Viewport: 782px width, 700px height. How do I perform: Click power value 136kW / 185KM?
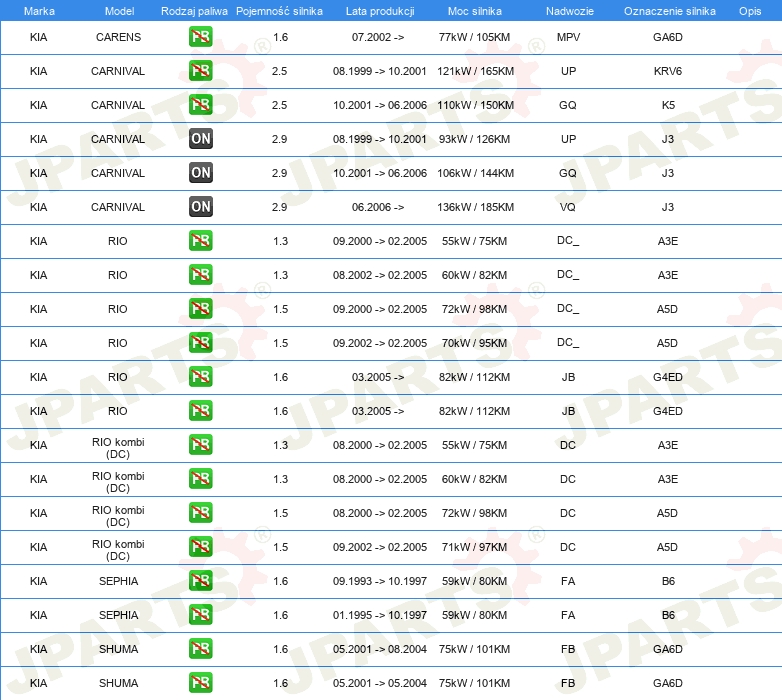click(475, 206)
